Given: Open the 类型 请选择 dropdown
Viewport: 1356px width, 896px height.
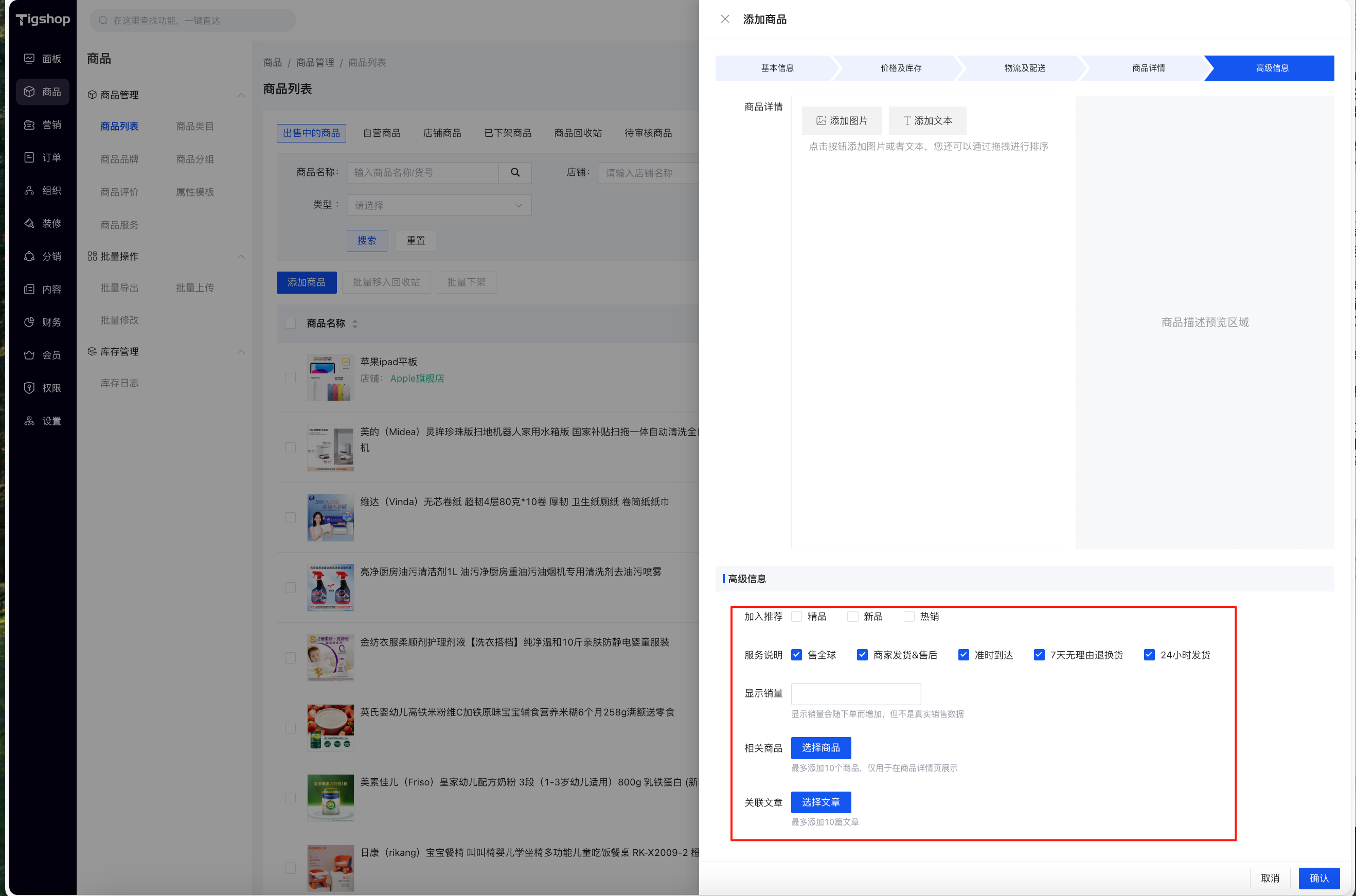Looking at the screenshot, I should (x=438, y=205).
